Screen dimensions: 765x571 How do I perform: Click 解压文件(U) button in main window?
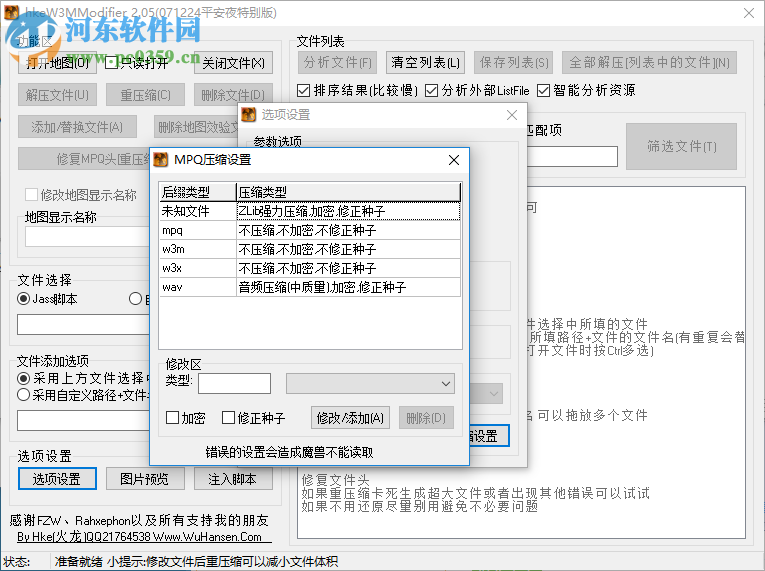pyautogui.click(x=58, y=95)
